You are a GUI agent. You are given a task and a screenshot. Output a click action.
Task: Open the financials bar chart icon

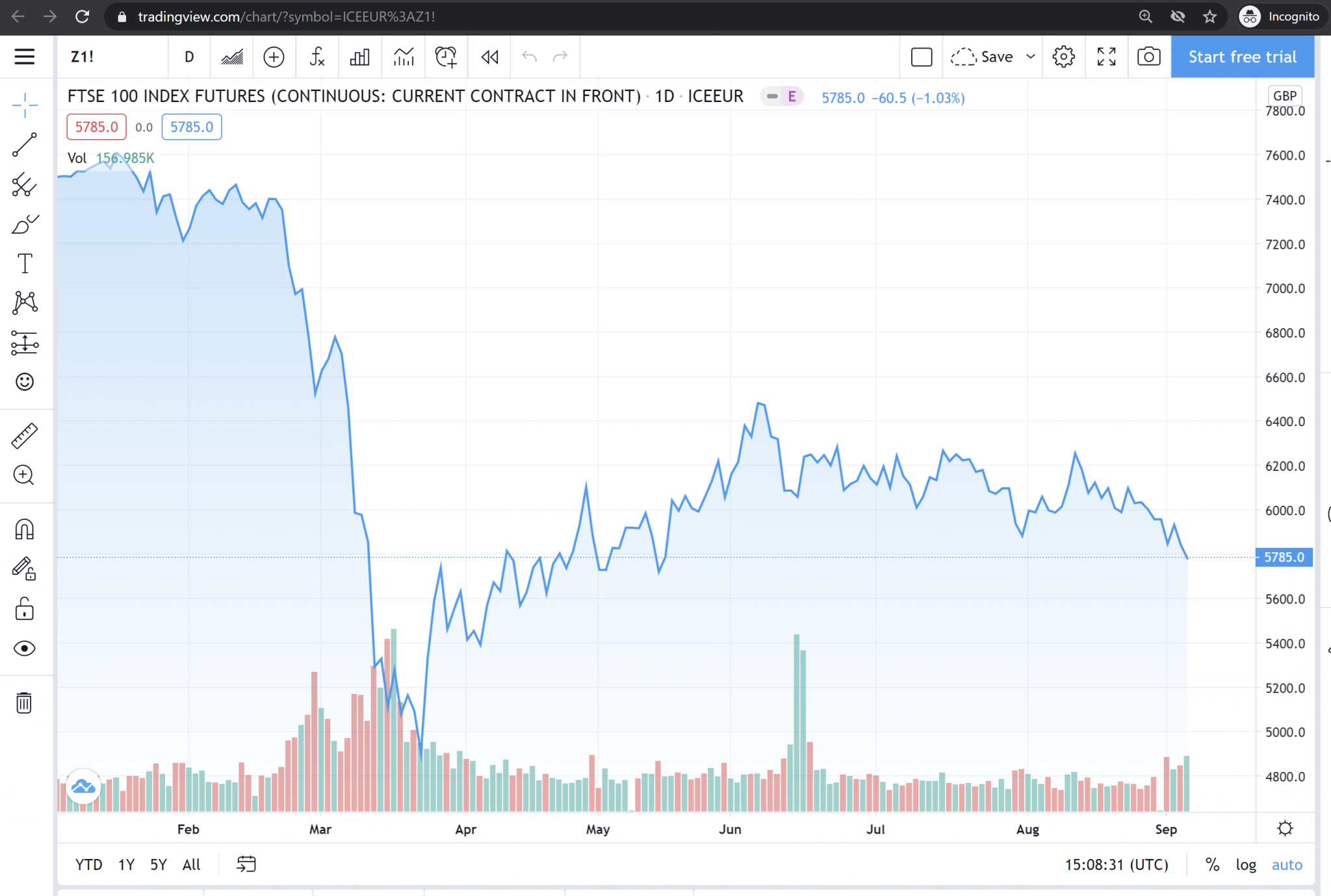coord(359,57)
